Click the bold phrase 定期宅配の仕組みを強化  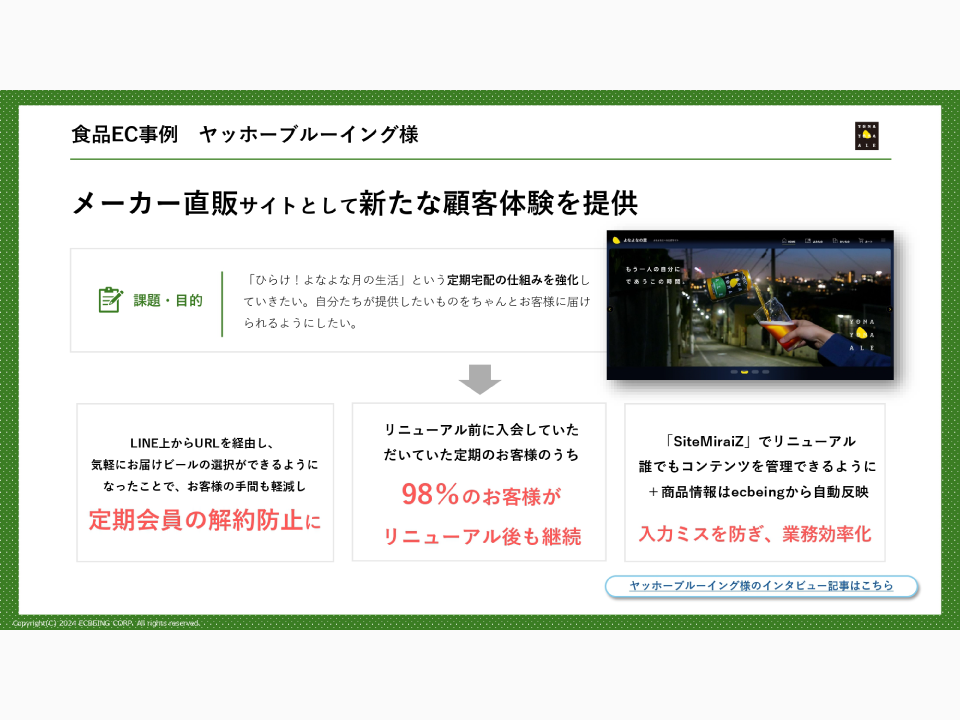[512, 280]
